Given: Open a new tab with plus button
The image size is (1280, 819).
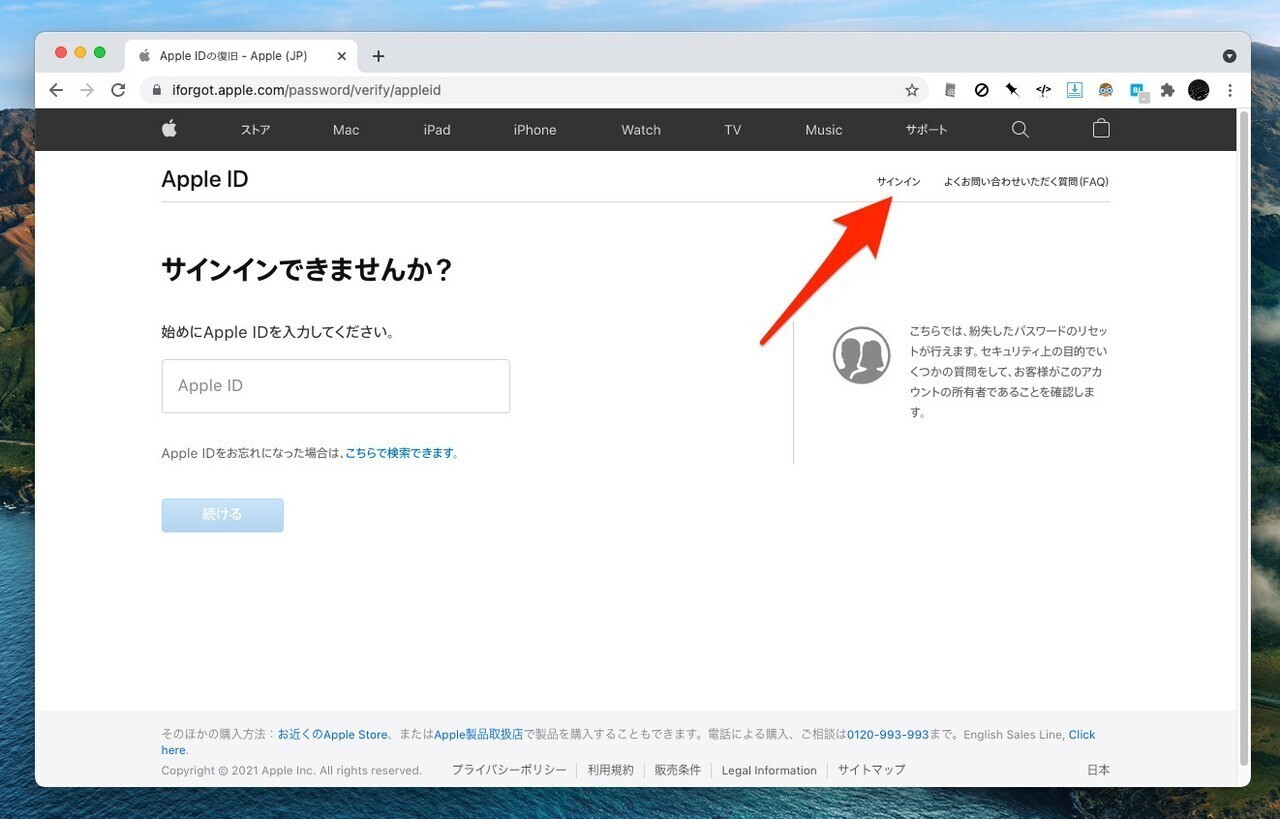Looking at the screenshot, I should coord(378,56).
